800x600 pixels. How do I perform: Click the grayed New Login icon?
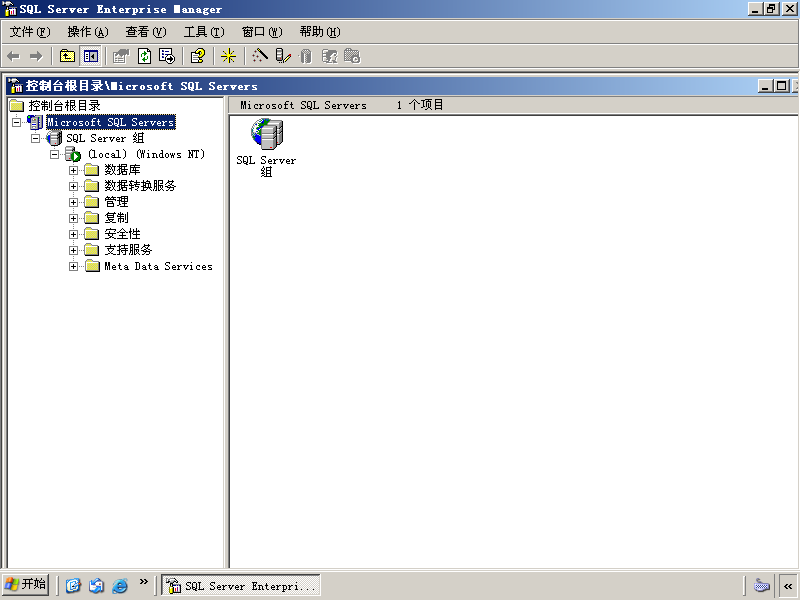click(x=329, y=56)
